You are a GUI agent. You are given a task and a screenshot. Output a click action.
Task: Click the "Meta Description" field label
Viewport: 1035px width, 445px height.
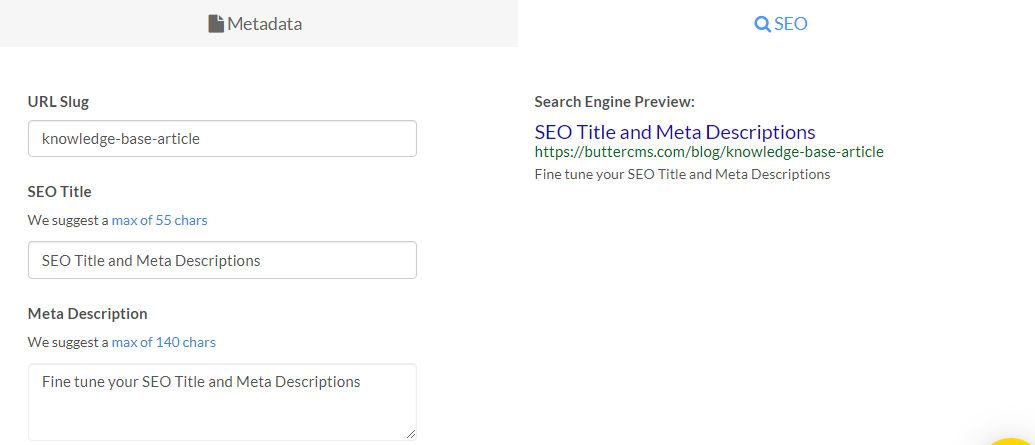(x=87, y=314)
